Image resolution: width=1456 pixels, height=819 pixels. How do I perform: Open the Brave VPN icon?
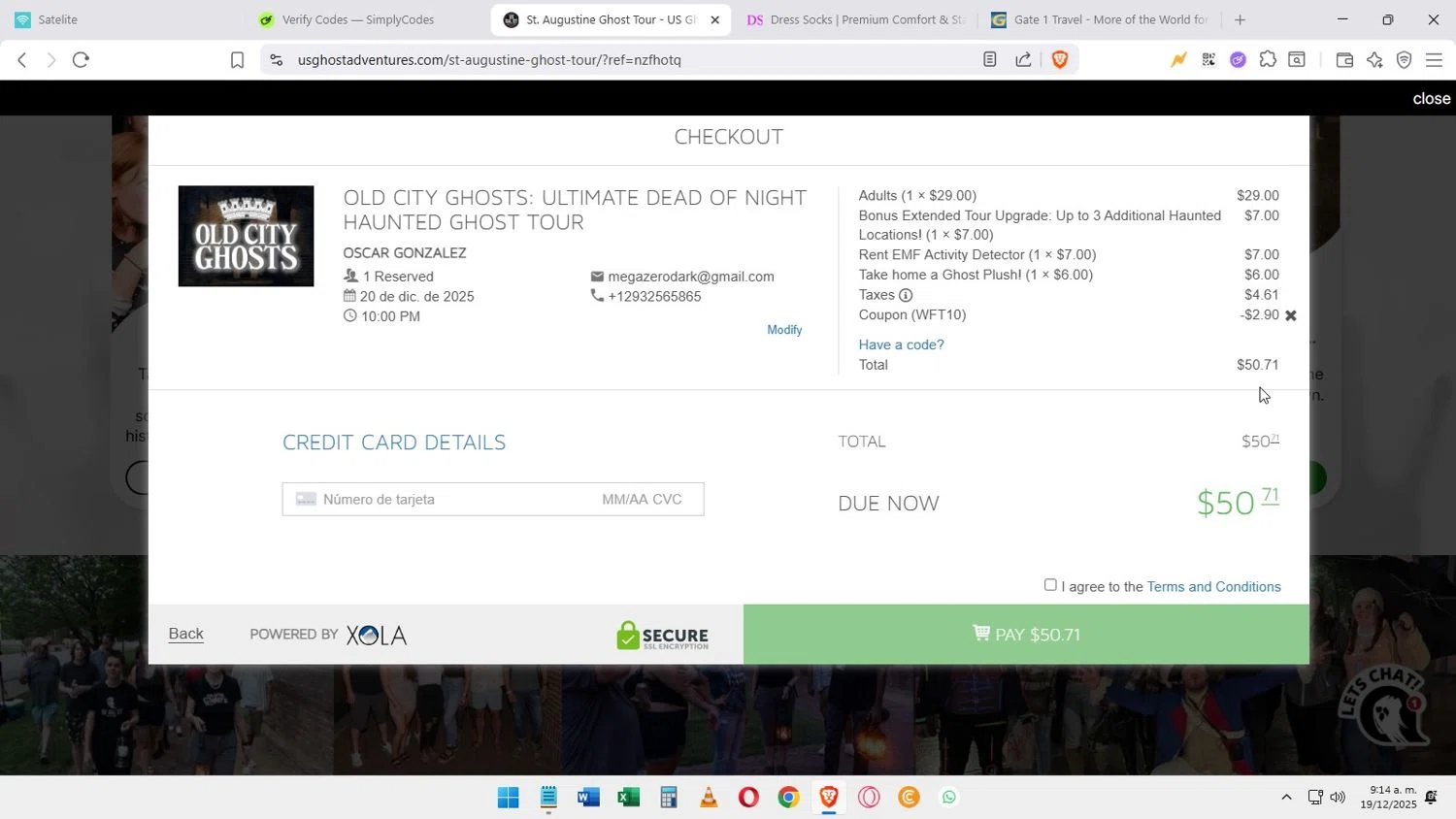pyautogui.click(x=1404, y=60)
